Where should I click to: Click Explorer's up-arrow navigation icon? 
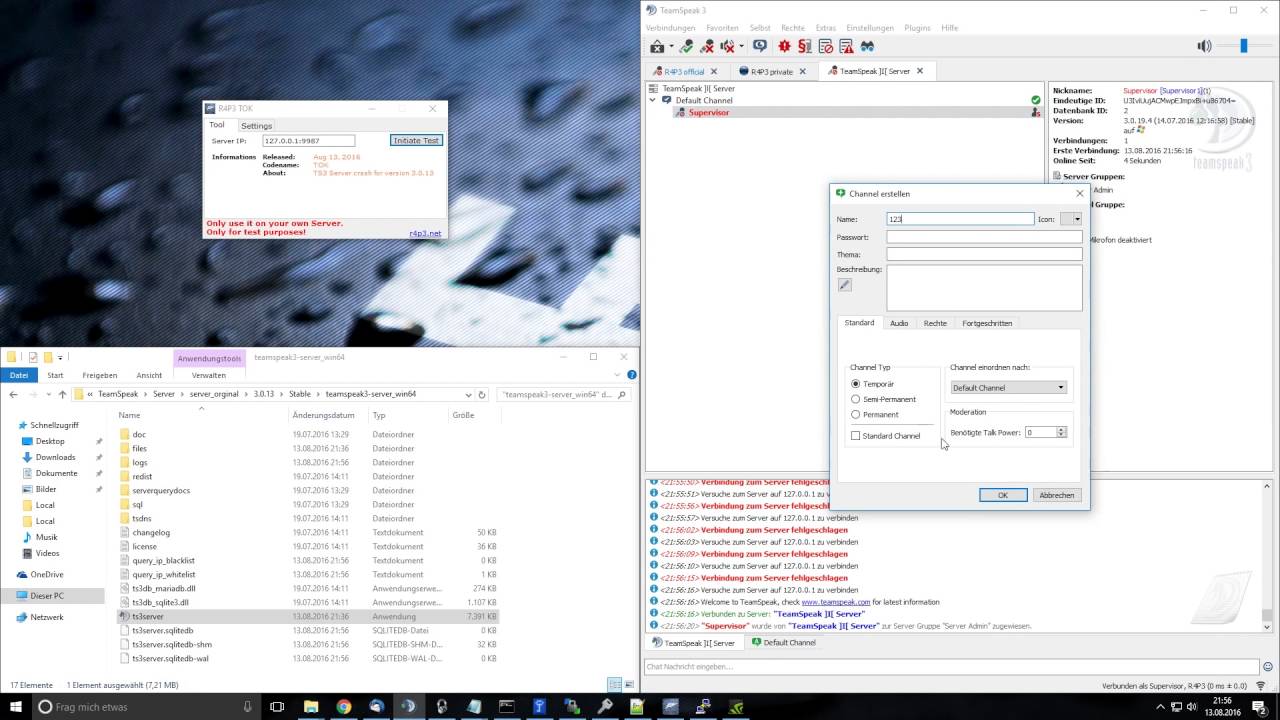point(62,394)
